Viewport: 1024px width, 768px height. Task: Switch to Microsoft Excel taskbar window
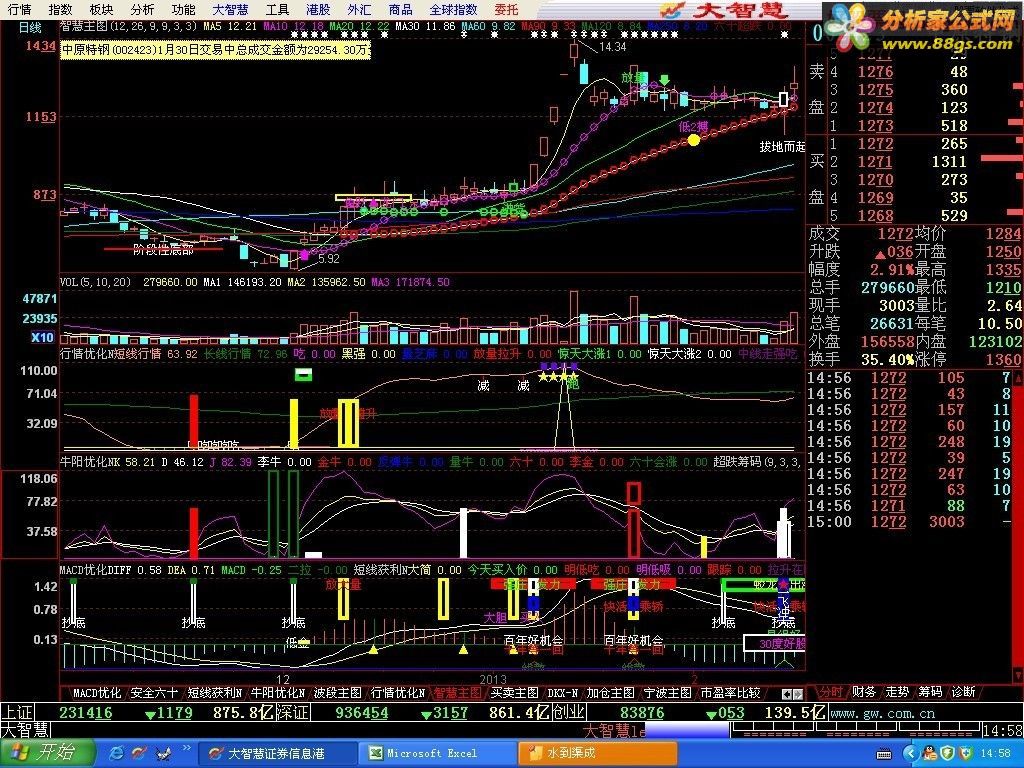(438, 753)
